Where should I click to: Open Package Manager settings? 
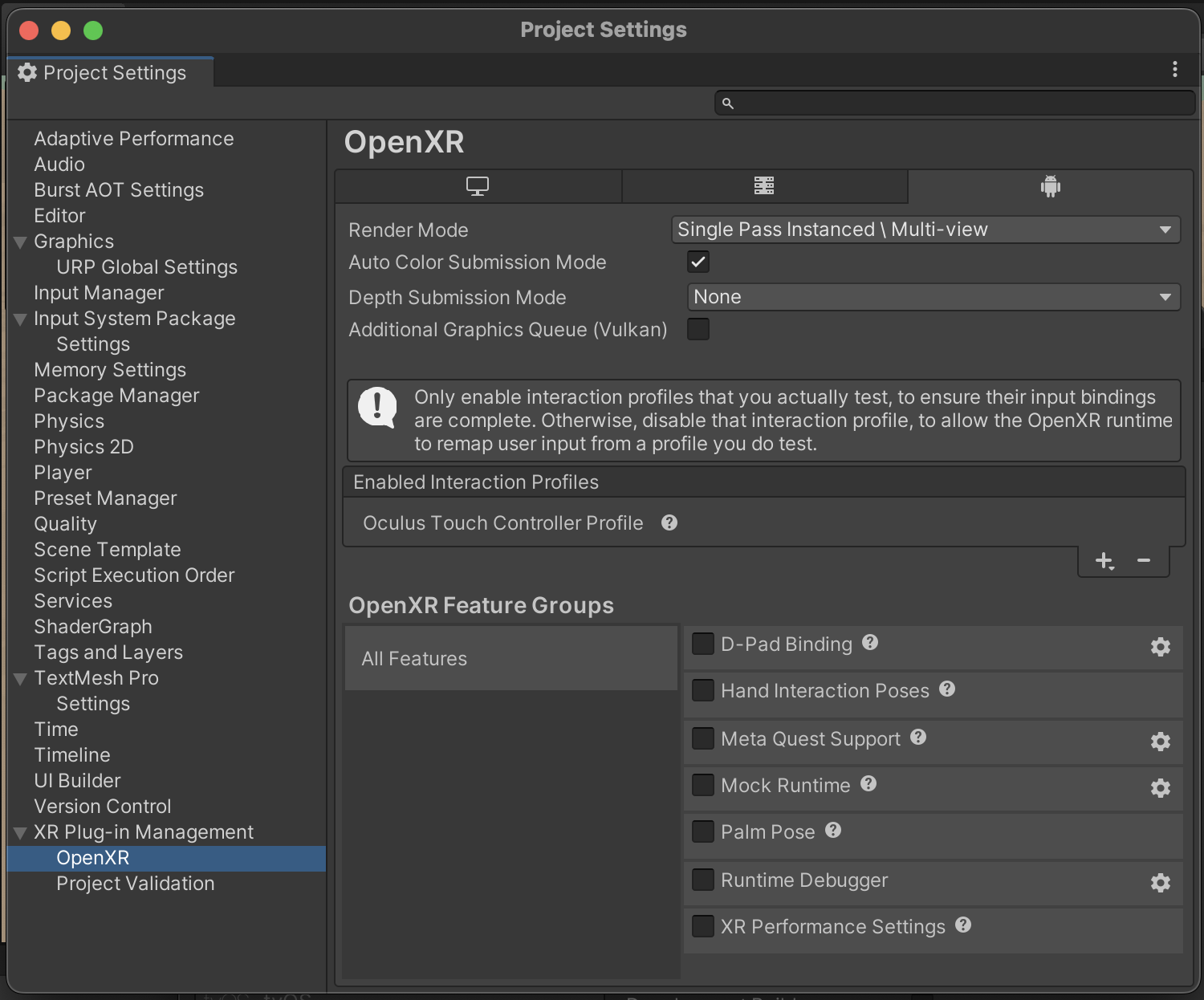(x=116, y=396)
